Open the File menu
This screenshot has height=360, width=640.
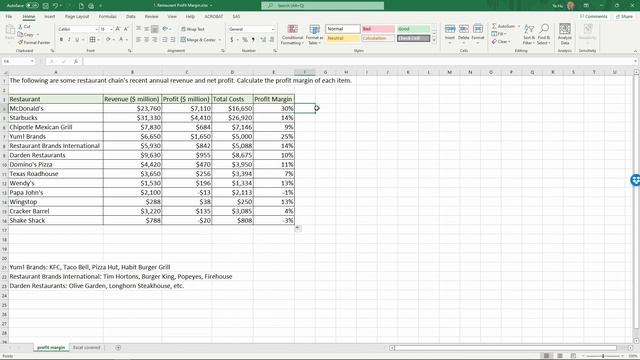click(x=9, y=17)
